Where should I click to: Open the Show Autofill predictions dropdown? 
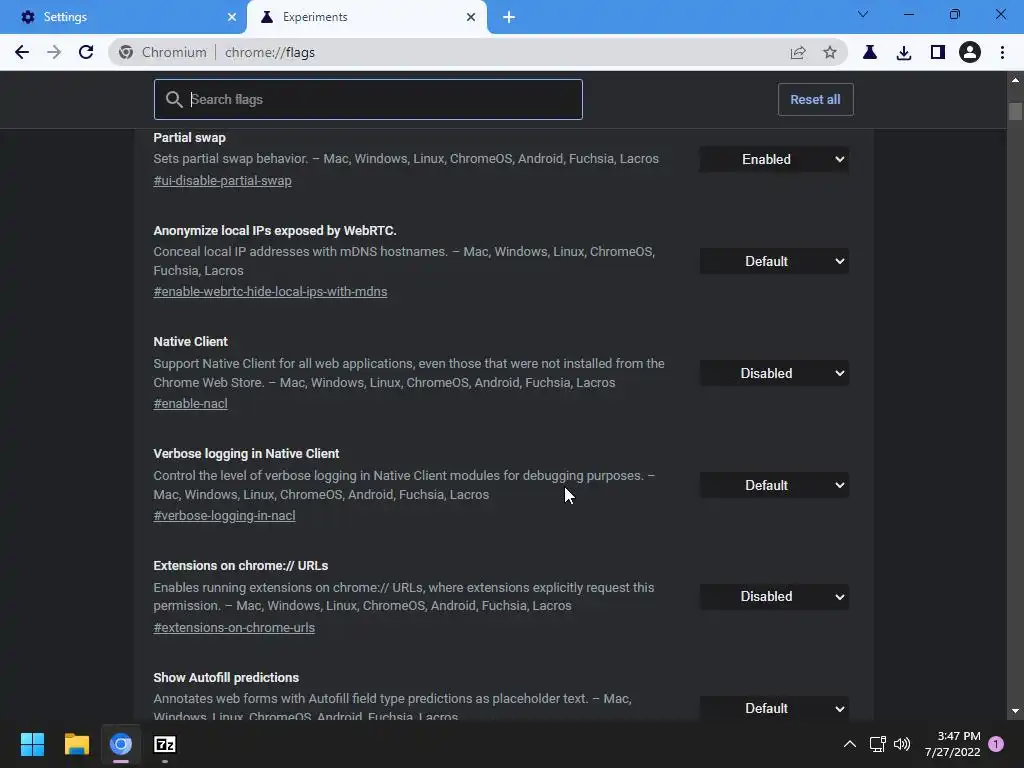click(774, 709)
